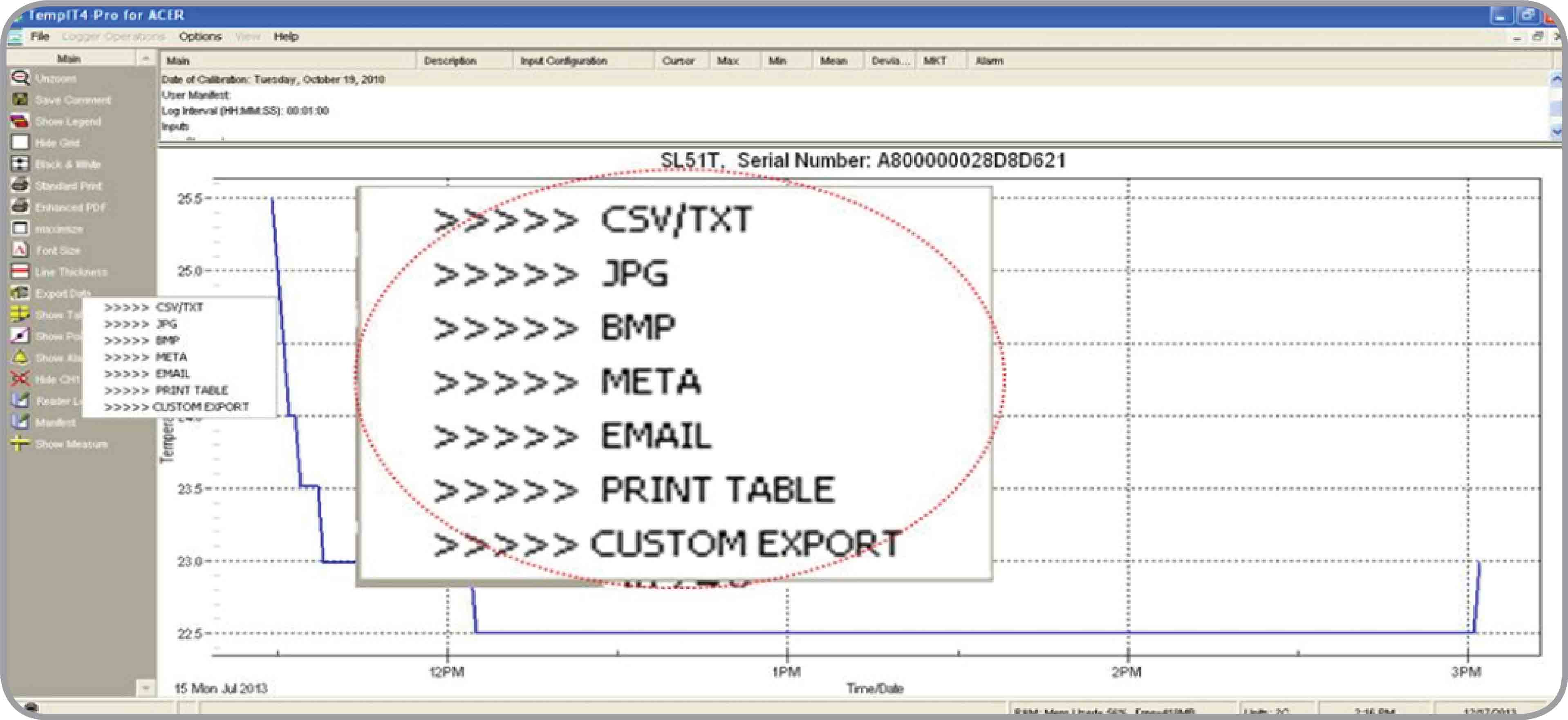Click the Line Thickness icon
This screenshot has width=1568, height=720.
[x=20, y=271]
